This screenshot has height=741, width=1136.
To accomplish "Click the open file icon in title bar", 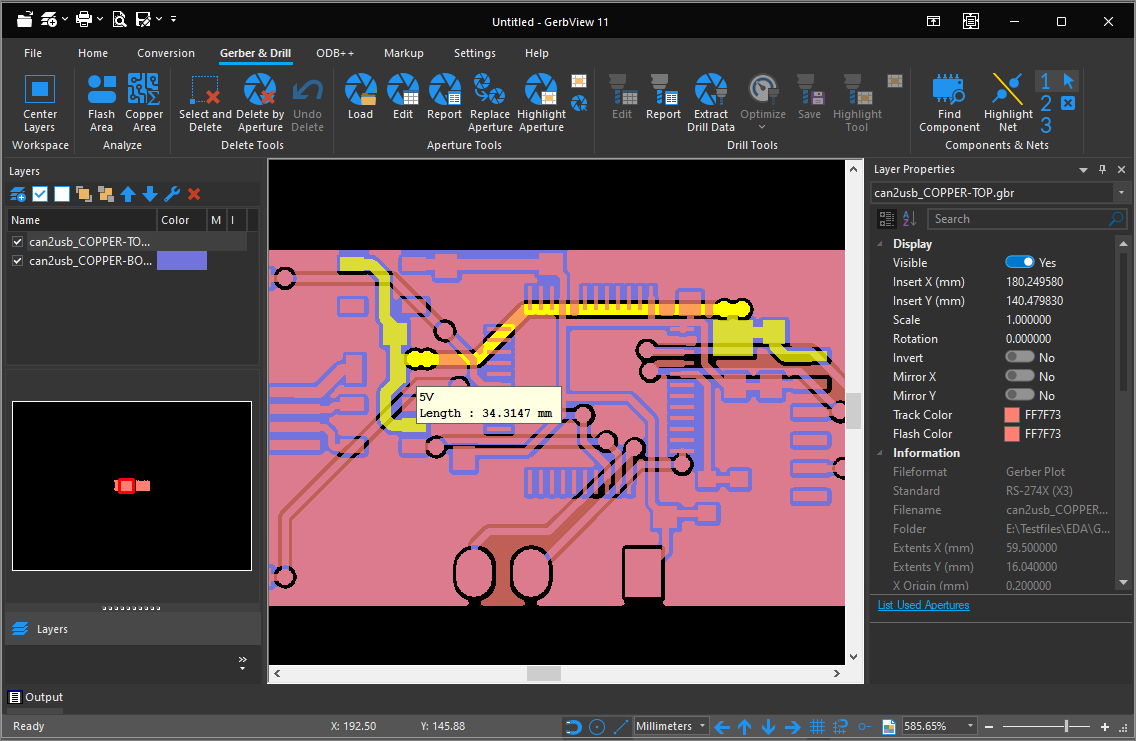I will click(x=25, y=20).
